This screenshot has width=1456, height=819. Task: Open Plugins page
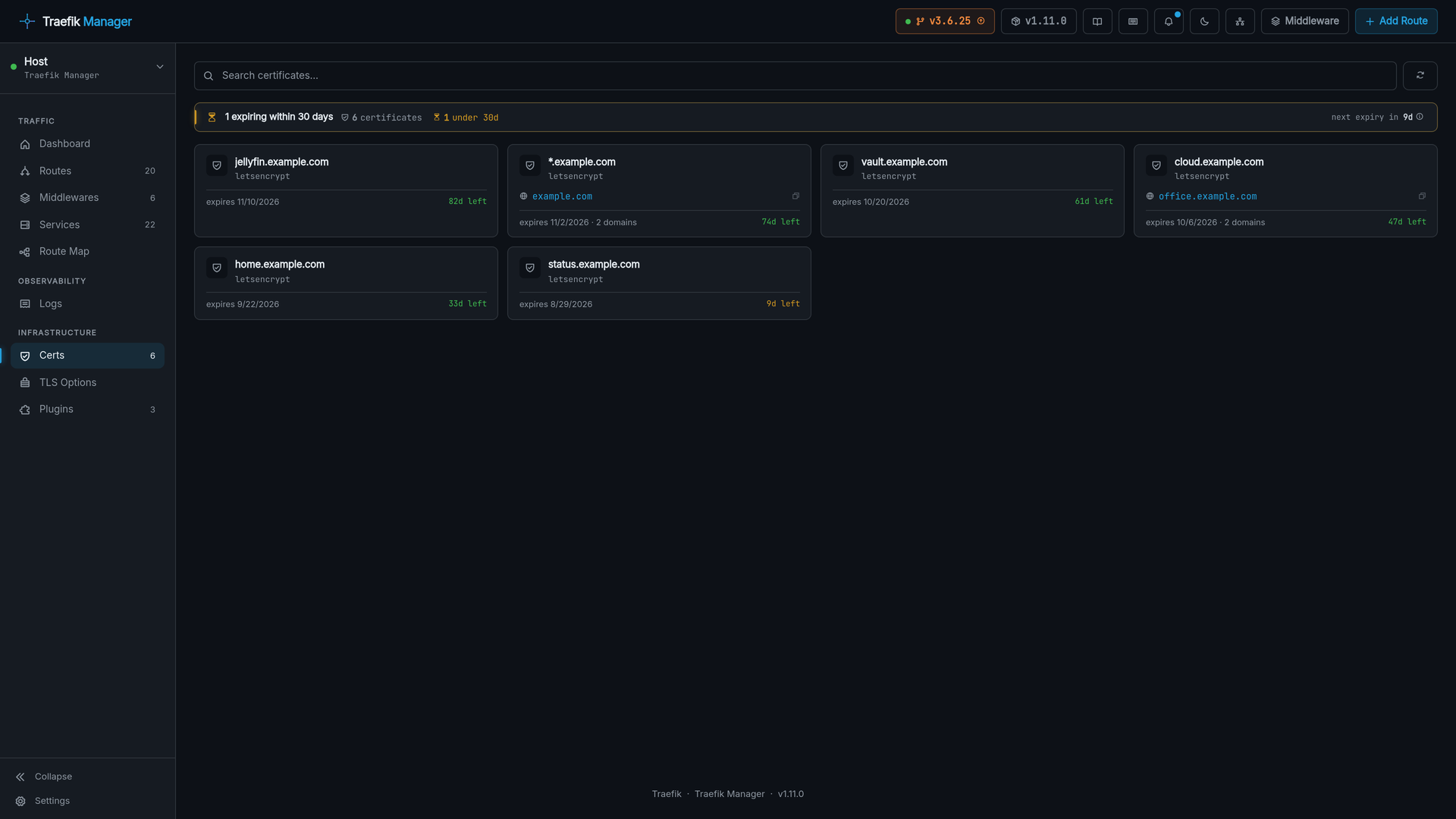87,409
